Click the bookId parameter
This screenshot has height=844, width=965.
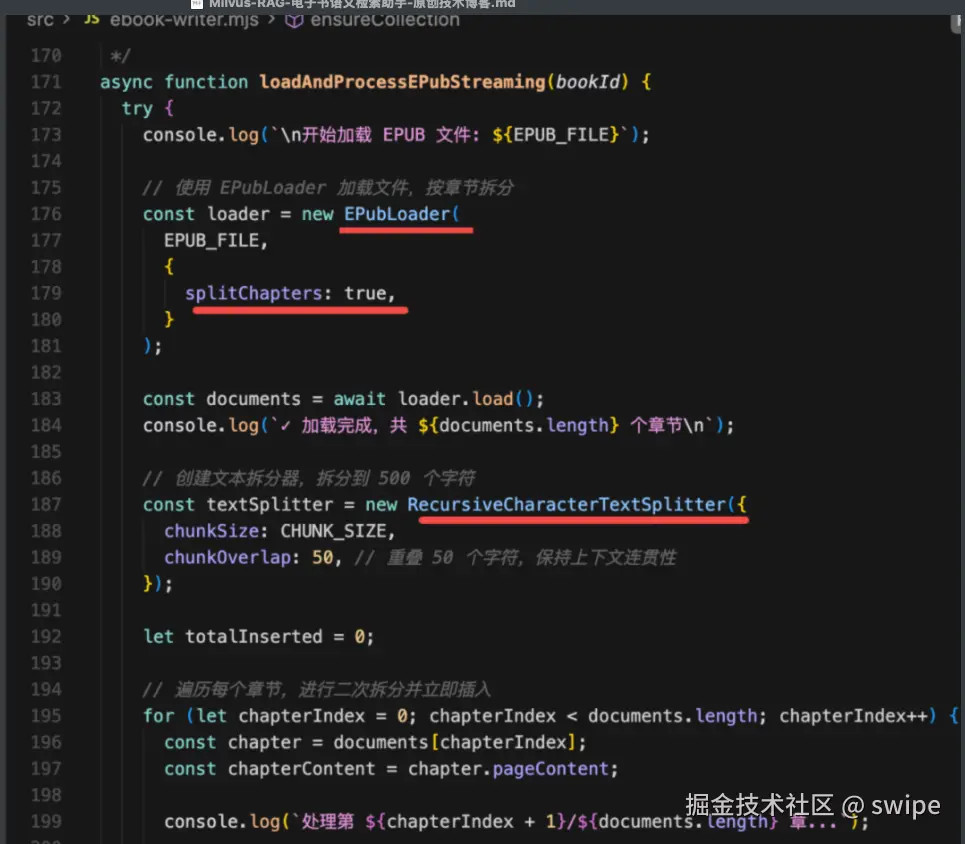pos(588,82)
